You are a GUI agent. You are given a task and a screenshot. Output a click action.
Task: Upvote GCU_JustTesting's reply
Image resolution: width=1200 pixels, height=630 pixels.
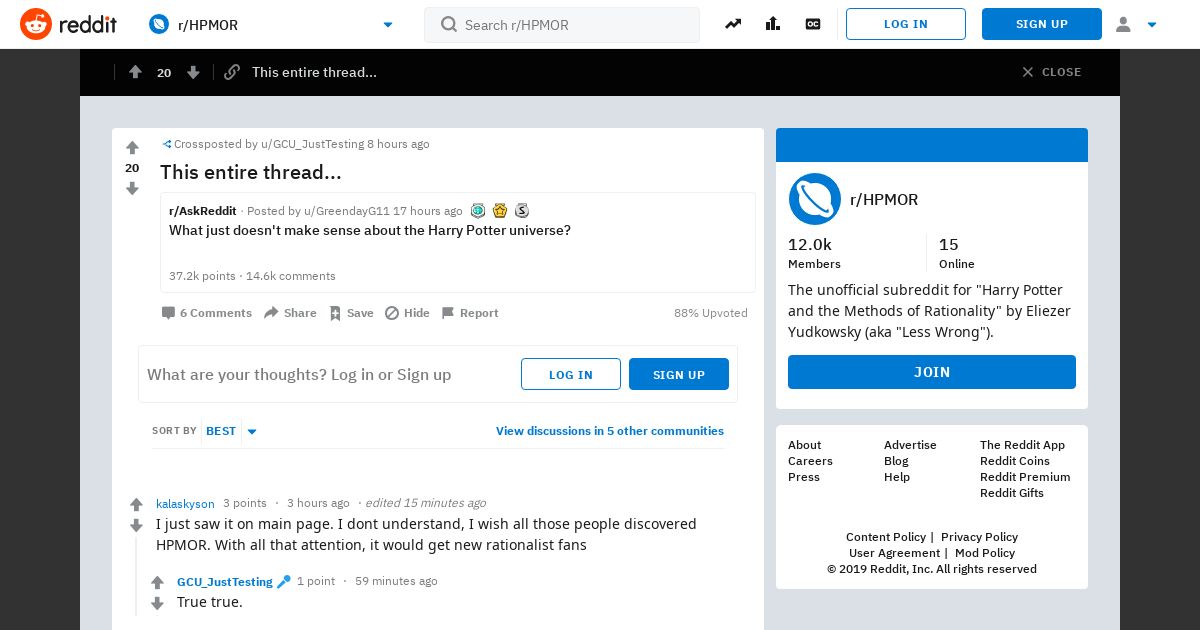157,583
